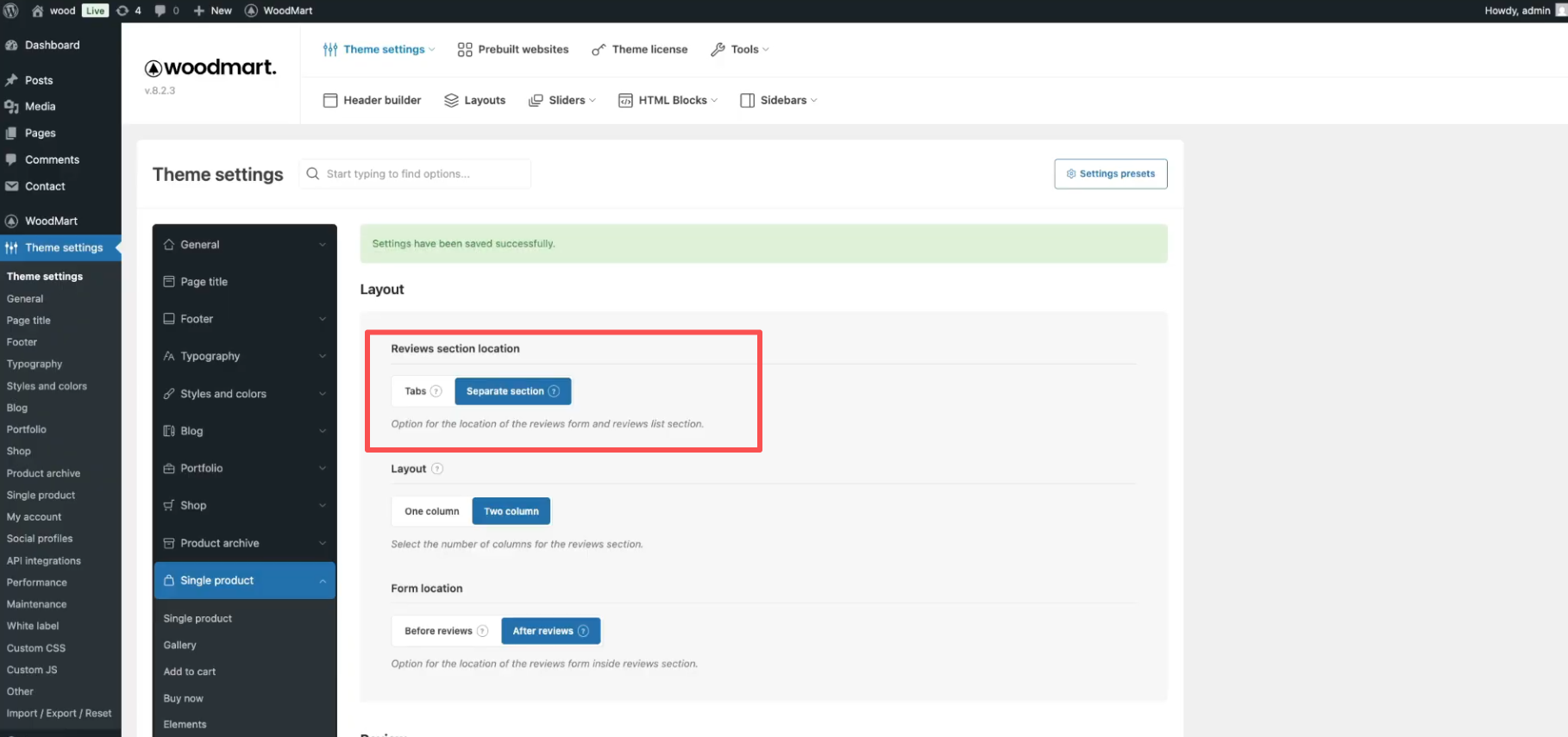Click the Settings presets button
The width and height of the screenshot is (1568, 737).
pyautogui.click(x=1110, y=173)
